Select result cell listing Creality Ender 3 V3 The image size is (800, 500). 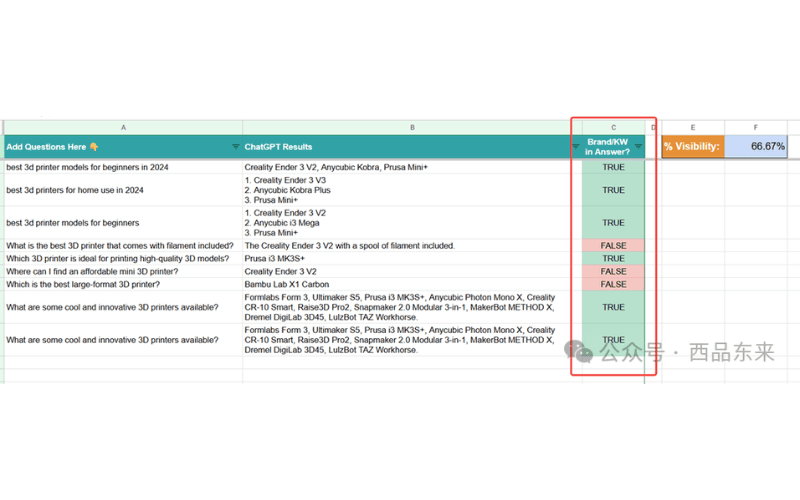(x=412, y=190)
